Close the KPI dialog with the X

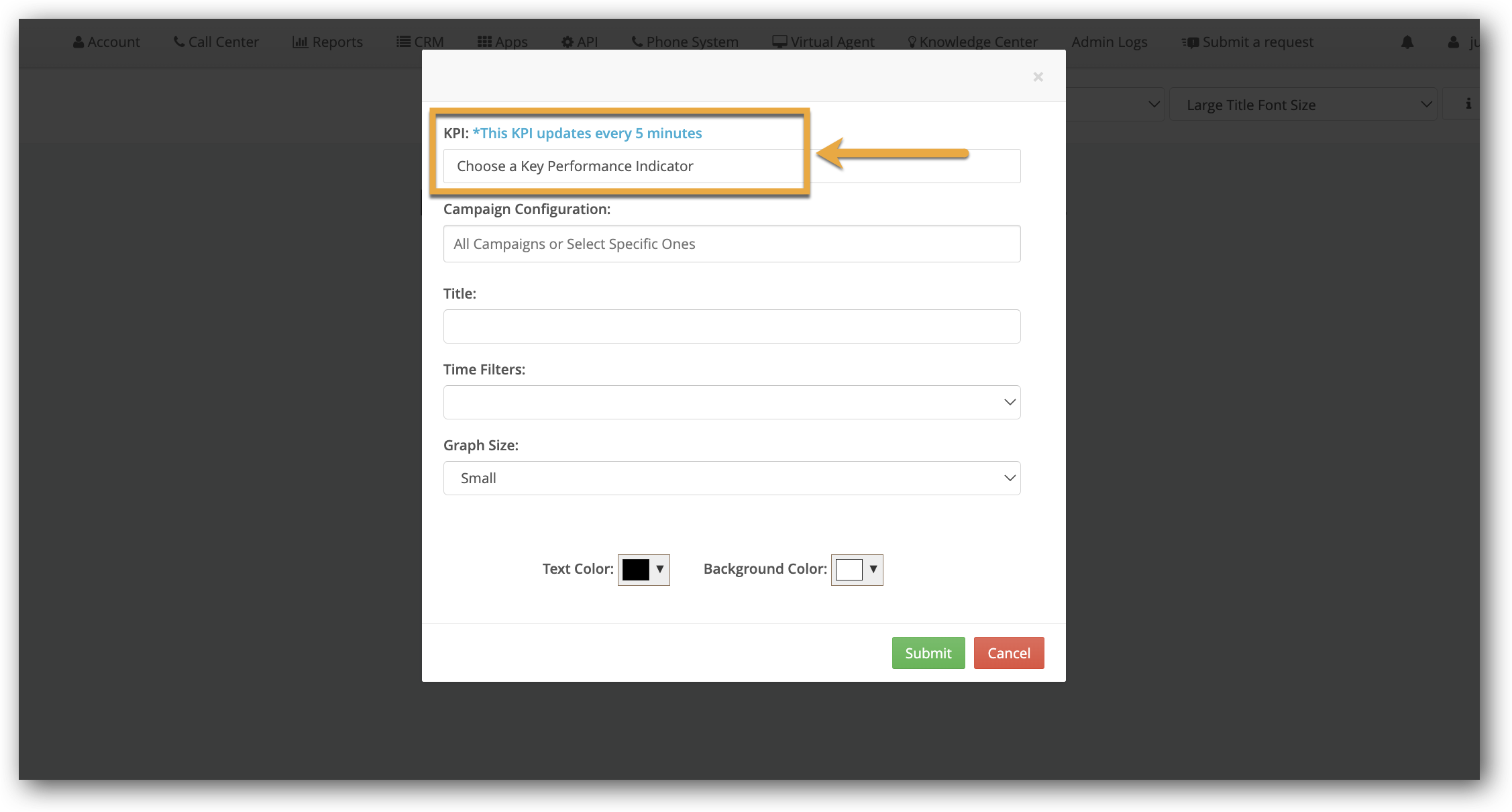pyautogui.click(x=1038, y=77)
